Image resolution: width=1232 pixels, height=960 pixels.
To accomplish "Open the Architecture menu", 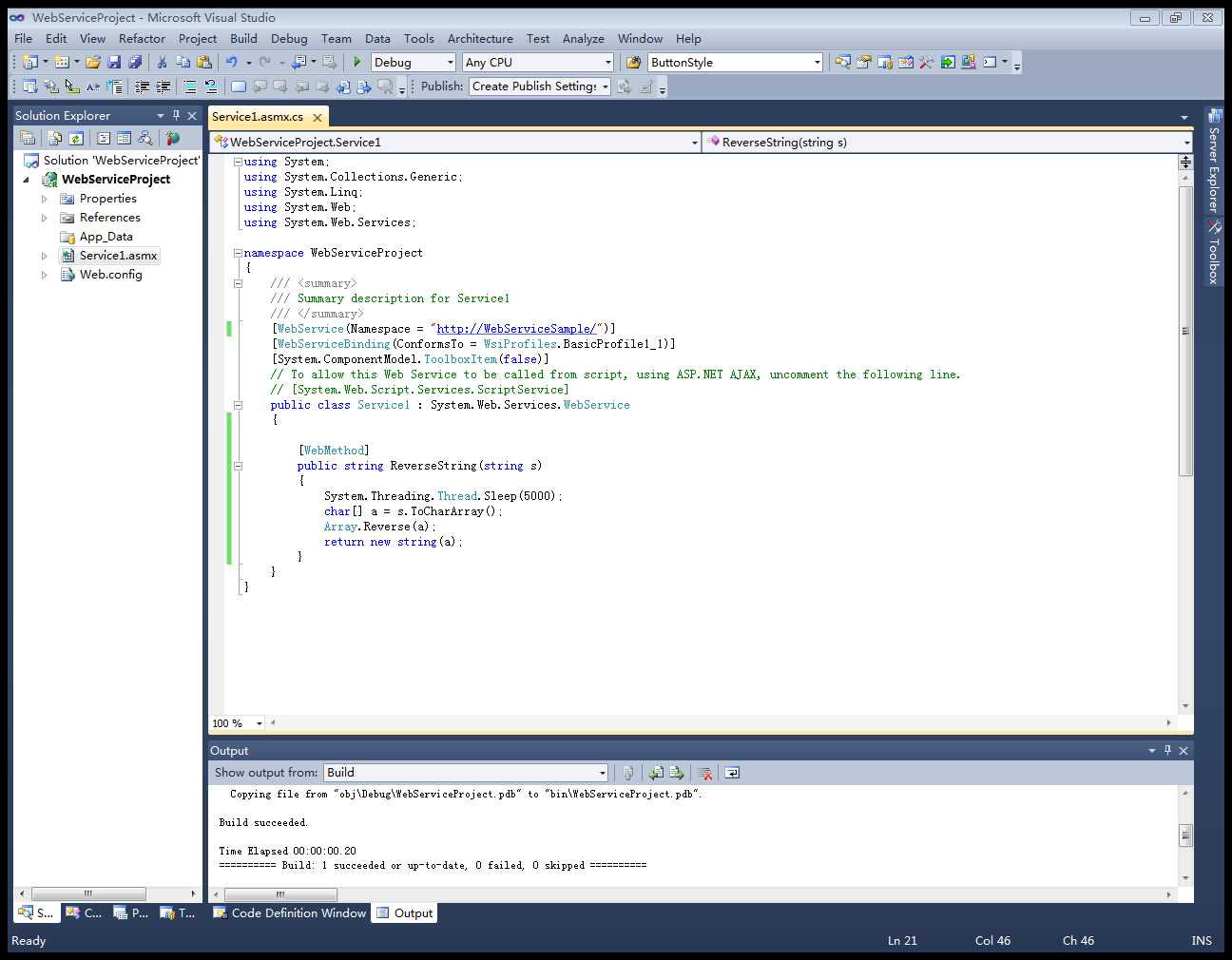I will point(480,38).
